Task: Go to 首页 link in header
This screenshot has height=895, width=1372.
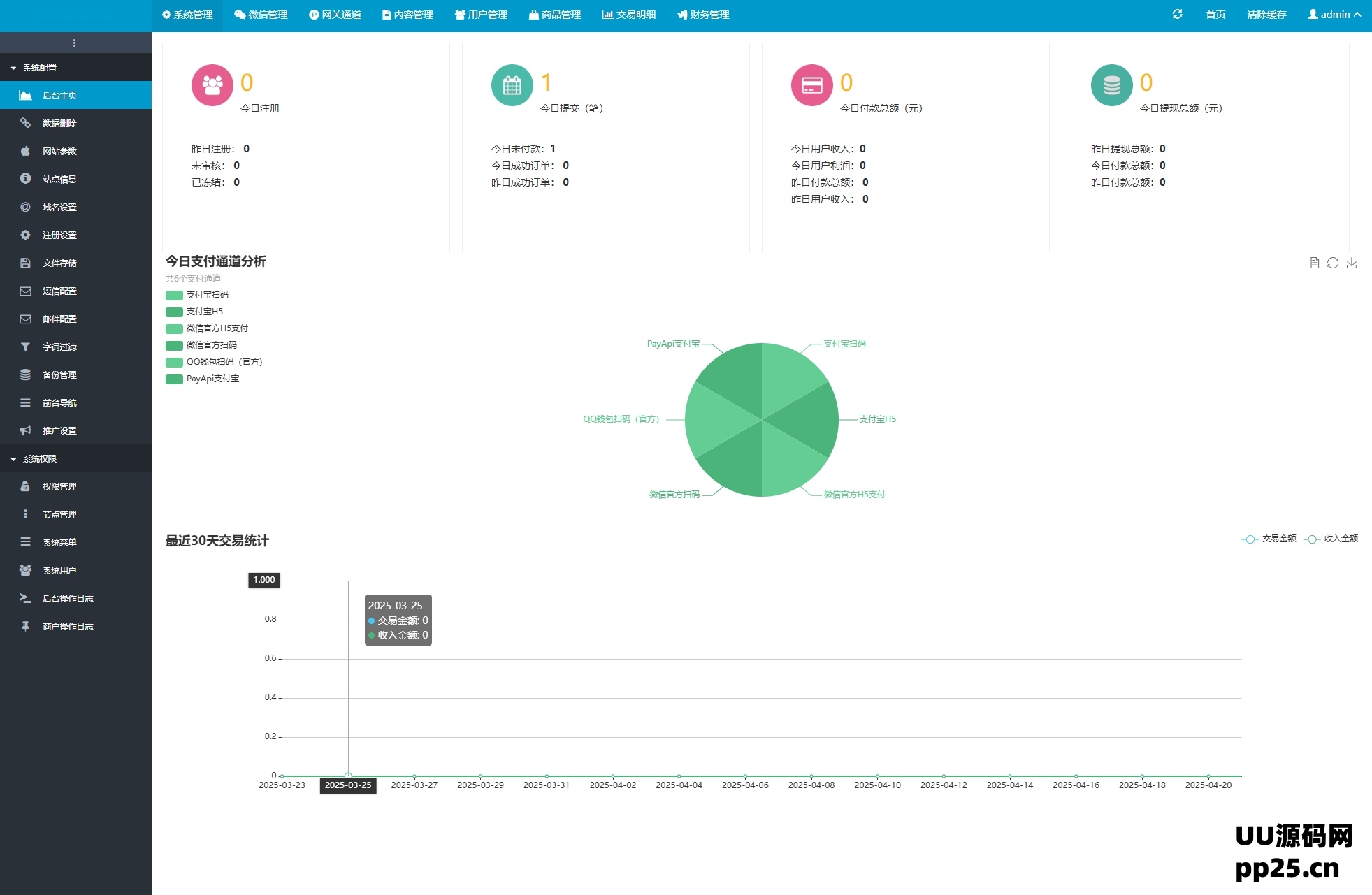Action: point(1215,15)
